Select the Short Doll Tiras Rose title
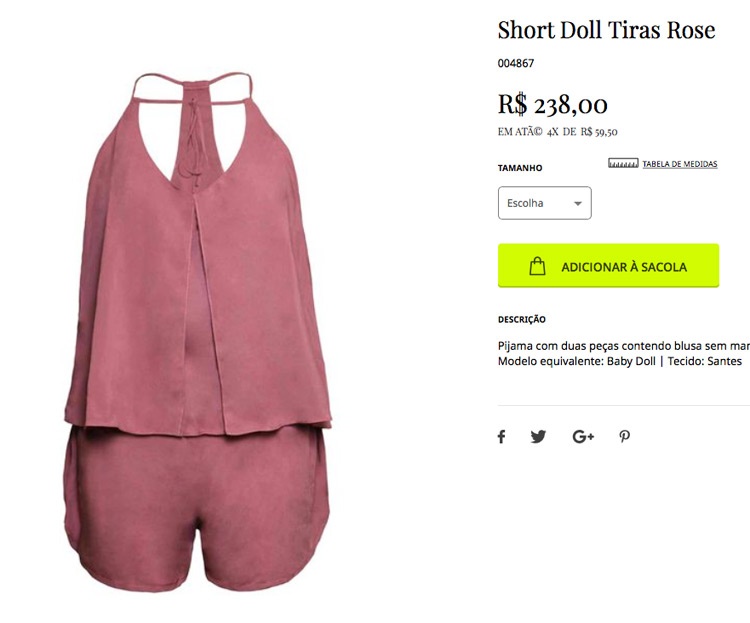 [x=606, y=30]
